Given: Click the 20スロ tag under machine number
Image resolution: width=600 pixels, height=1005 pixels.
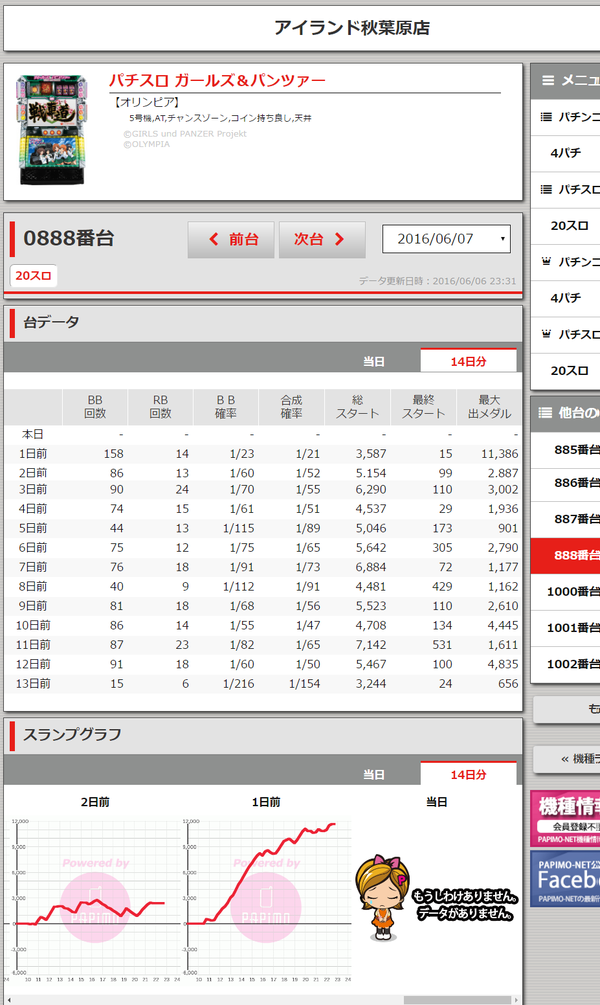Looking at the screenshot, I should [x=33, y=276].
